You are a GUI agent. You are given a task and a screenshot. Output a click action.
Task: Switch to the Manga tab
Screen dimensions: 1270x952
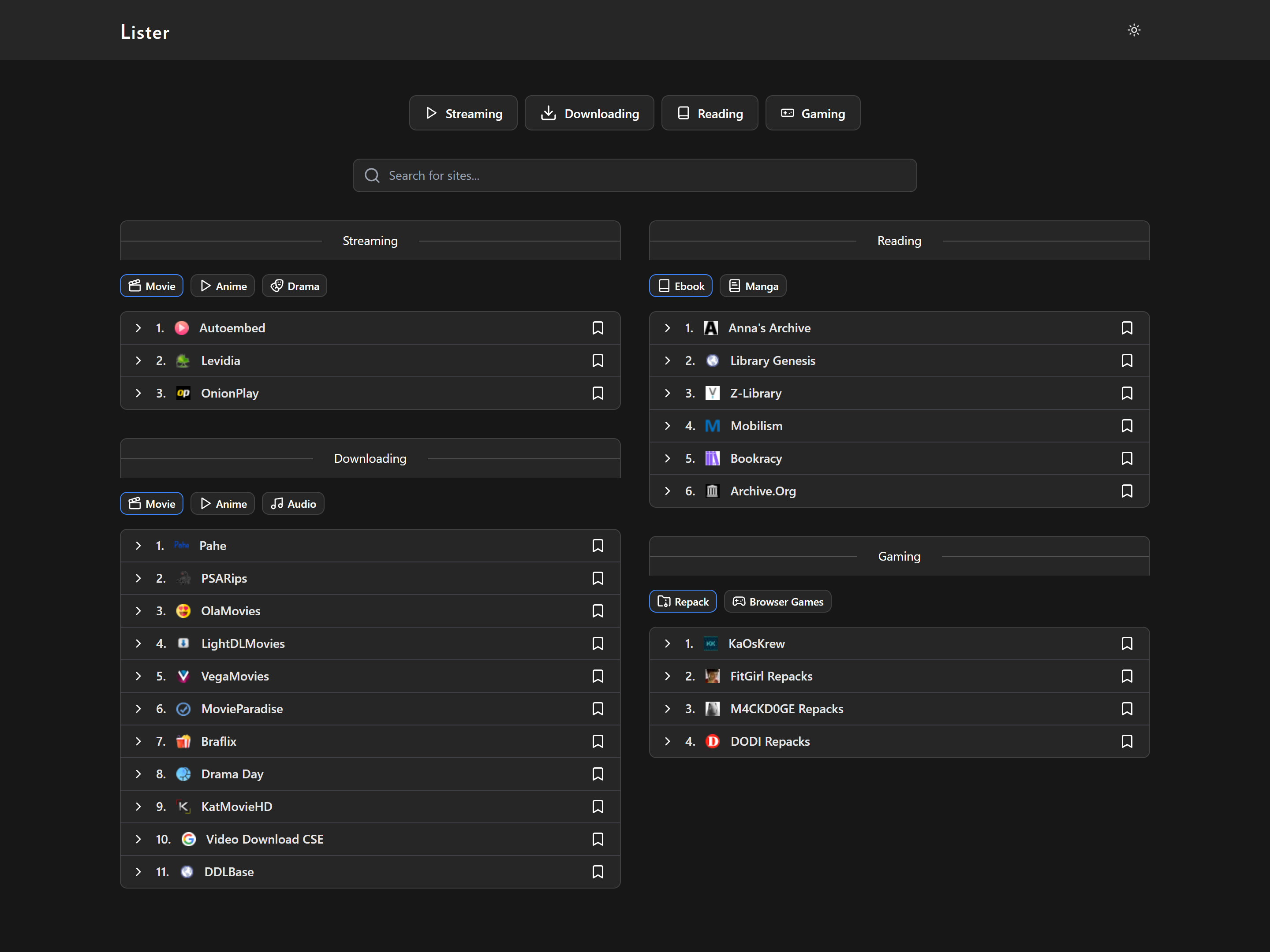point(753,286)
